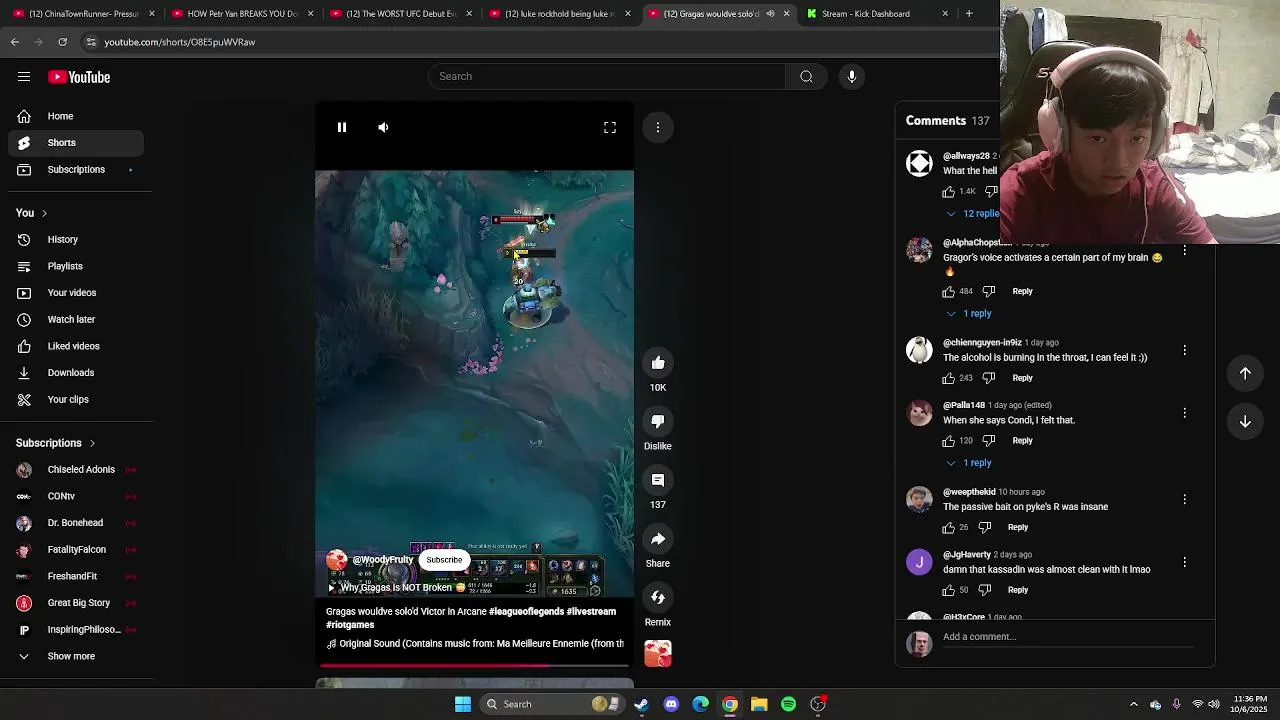Reply to the @weepthekid comment
The width and height of the screenshot is (1280, 720).
tap(1018, 527)
